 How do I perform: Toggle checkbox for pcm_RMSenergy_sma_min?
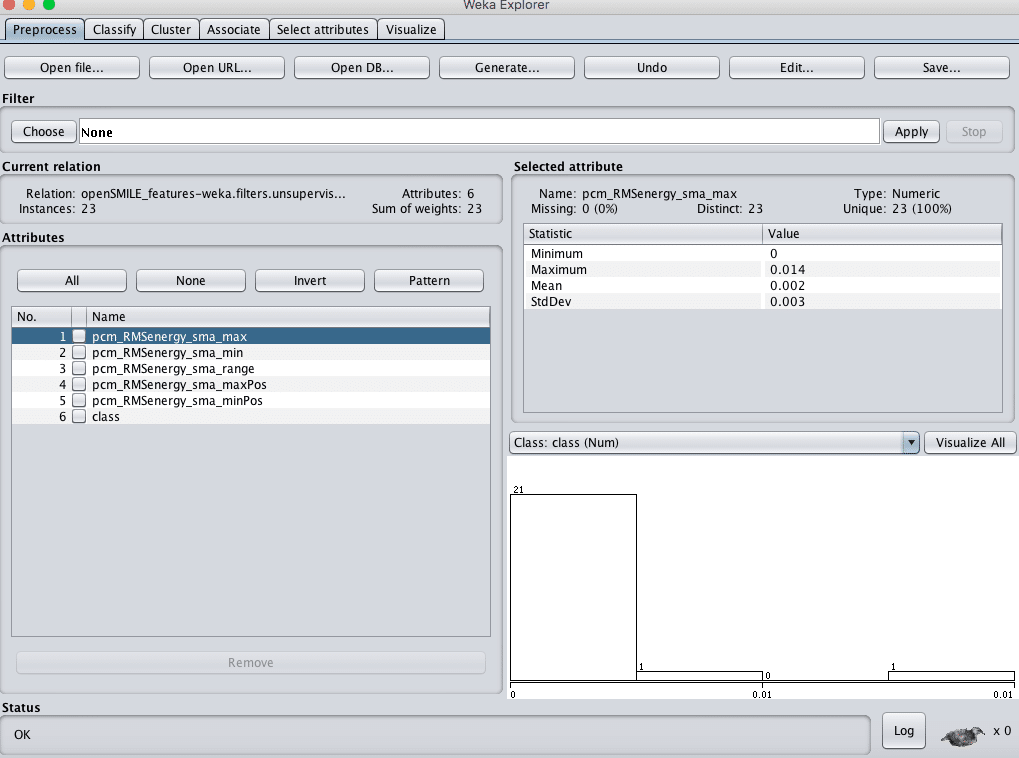click(79, 352)
